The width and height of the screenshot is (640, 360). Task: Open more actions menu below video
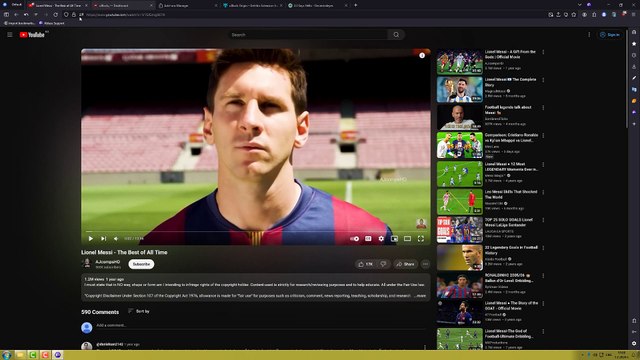(425, 264)
